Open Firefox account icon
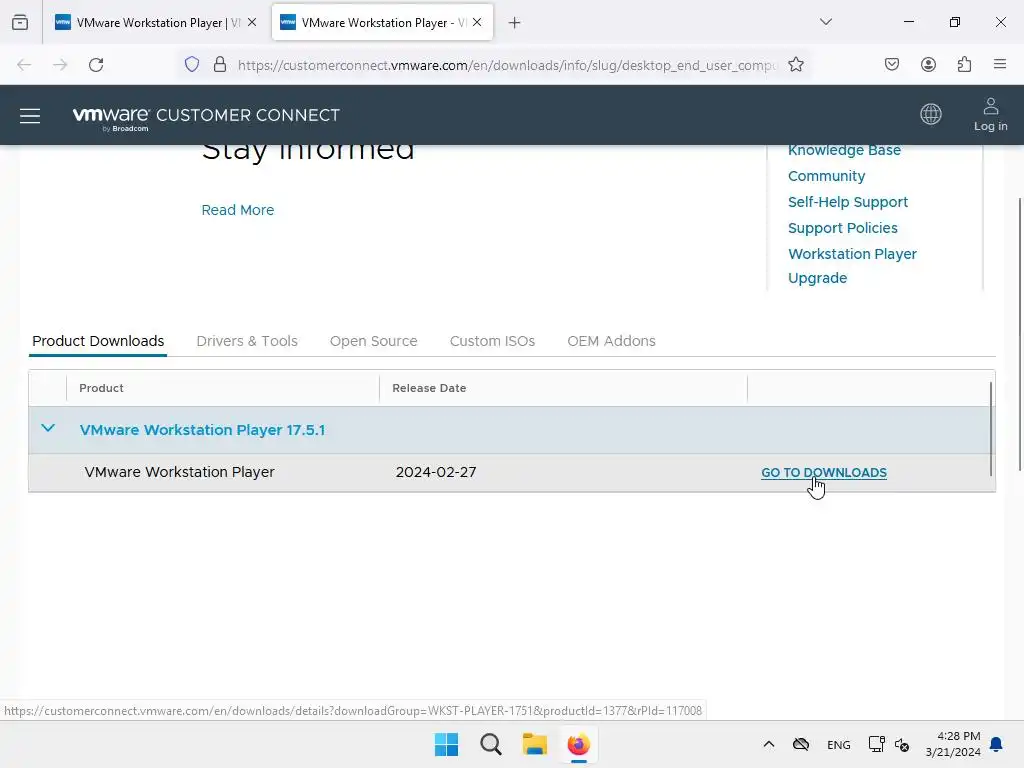 click(928, 65)
